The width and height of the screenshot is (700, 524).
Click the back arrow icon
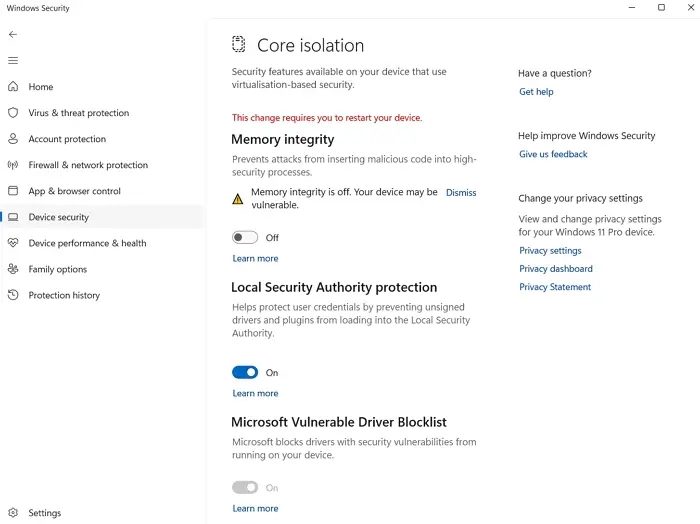point(13,34)
